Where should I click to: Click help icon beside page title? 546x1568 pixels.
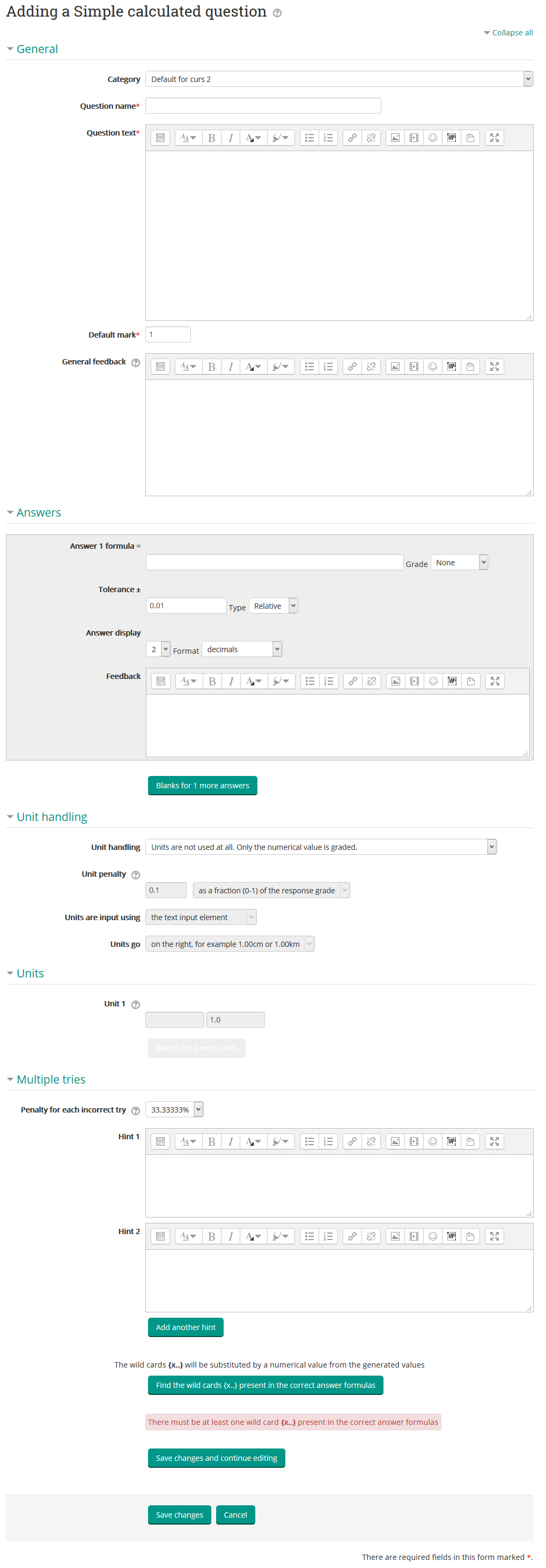(x=277, y=13)
